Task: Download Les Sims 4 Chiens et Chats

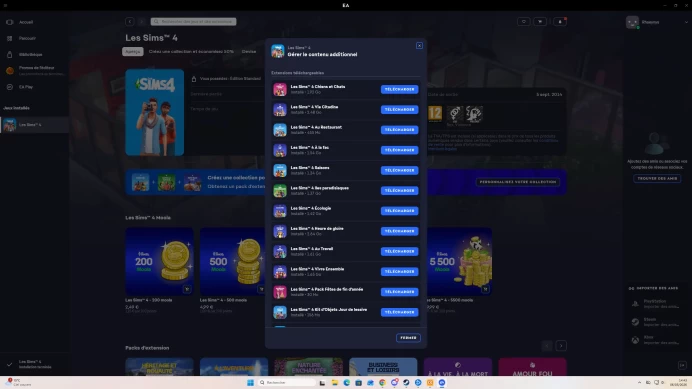Action: click(399, 89)
